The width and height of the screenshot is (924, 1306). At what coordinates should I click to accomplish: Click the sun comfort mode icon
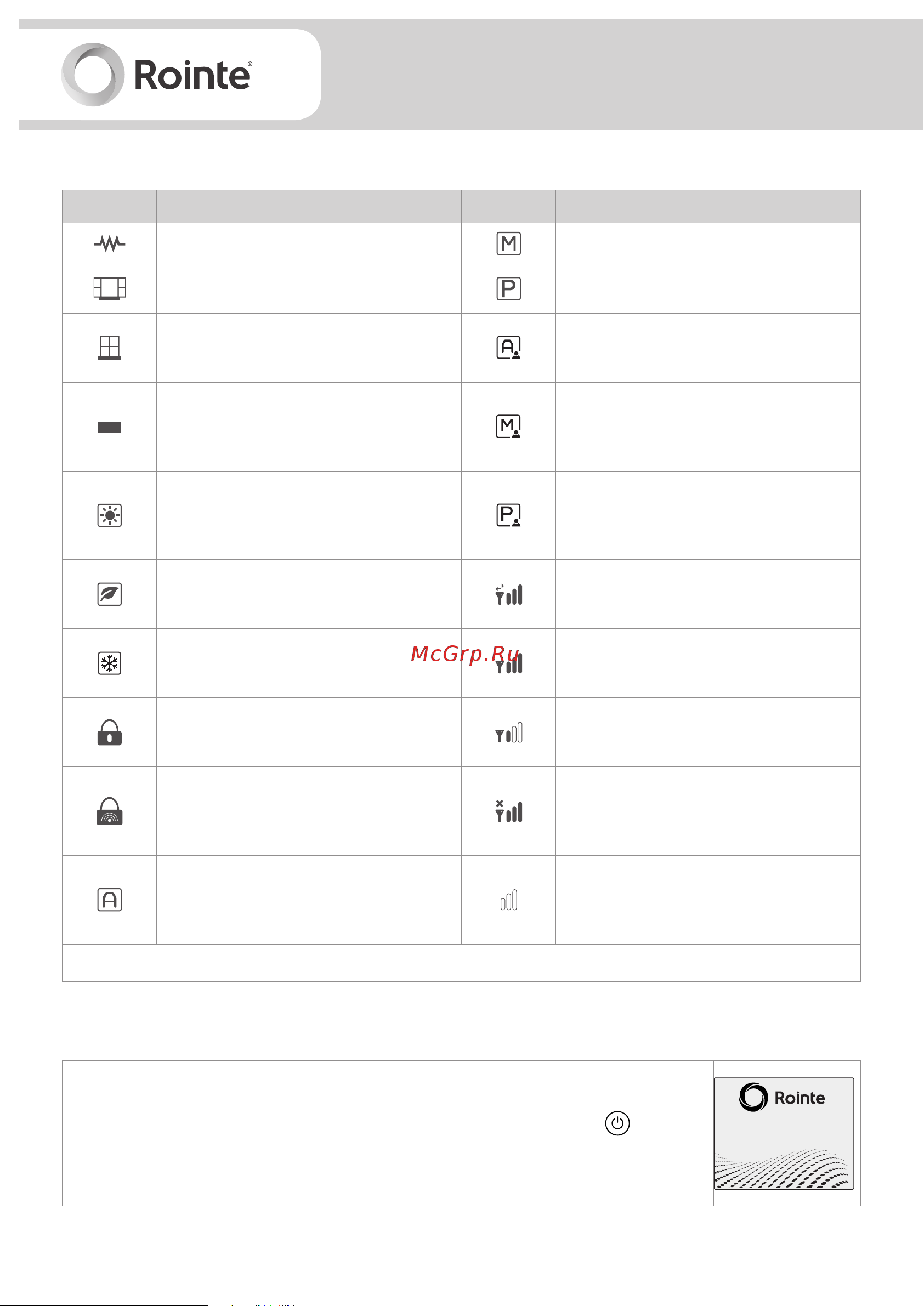[109, 515]
